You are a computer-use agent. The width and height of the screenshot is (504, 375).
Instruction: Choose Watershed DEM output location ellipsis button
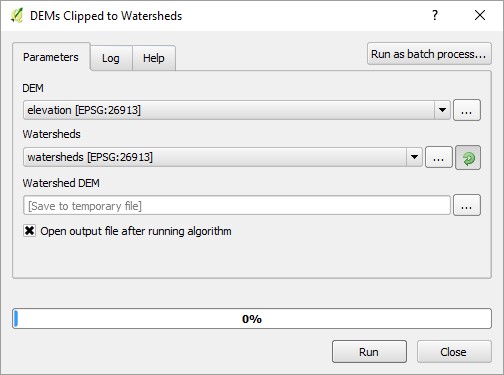467,205
